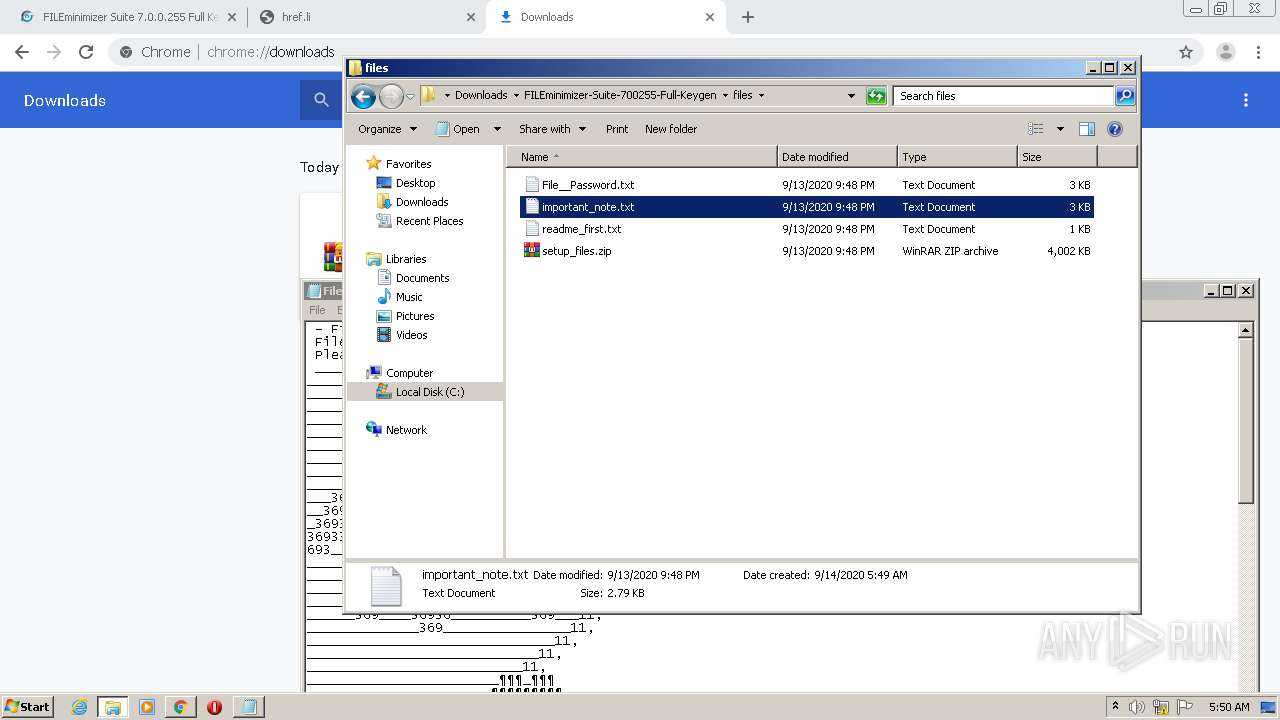Select Computer in the navigation pane

(x=400, y=373)
